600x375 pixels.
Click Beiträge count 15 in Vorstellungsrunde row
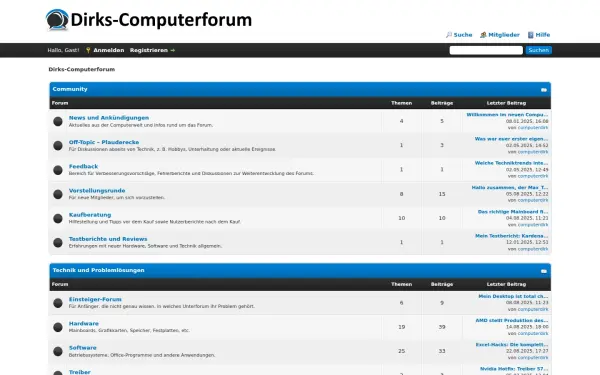[x=442, y=194]
